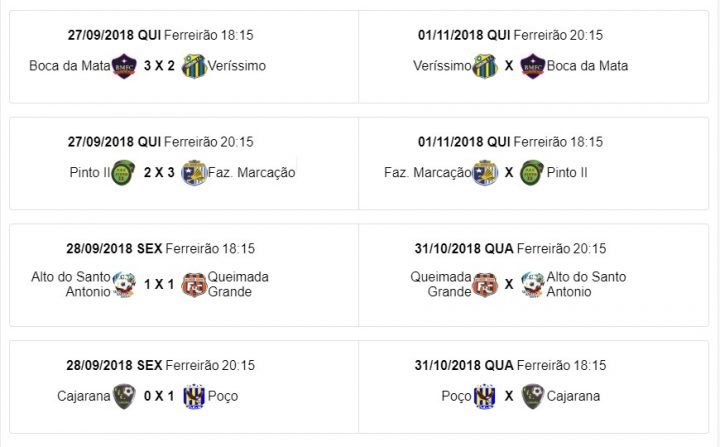Click Boca da Mata crest in 01/11 match
720x447 pixels.
533,66
